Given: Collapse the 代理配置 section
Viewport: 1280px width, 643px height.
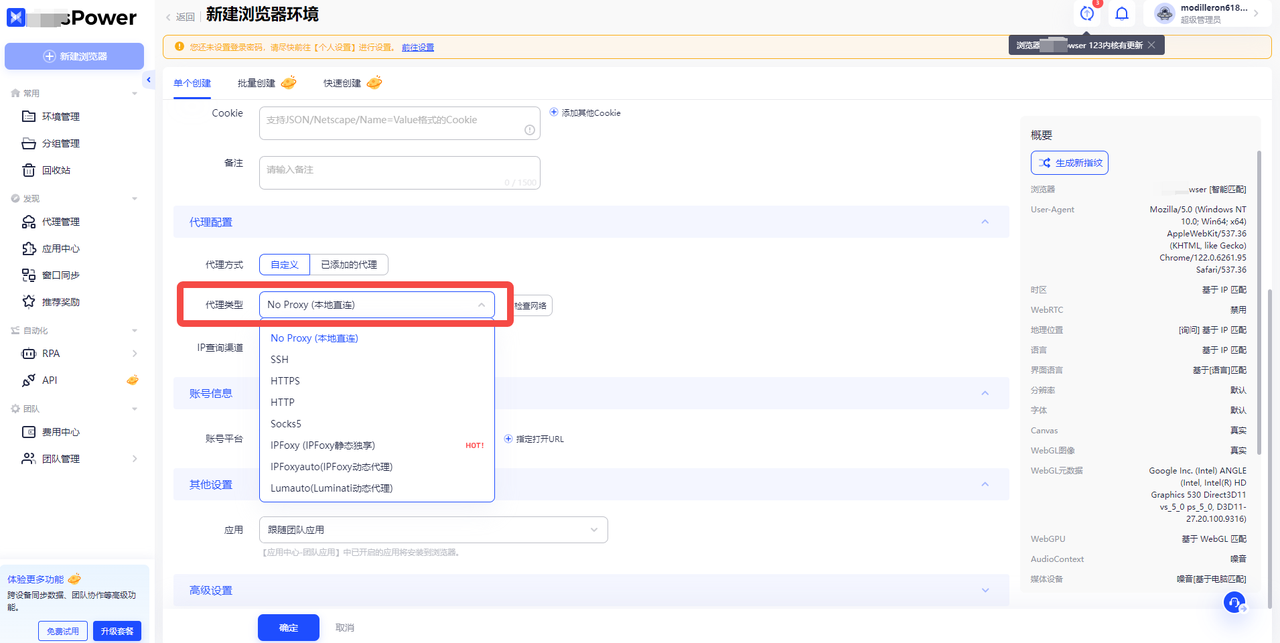Looking at the screenshot, I should pyautogui.click(x=985, y=222).
